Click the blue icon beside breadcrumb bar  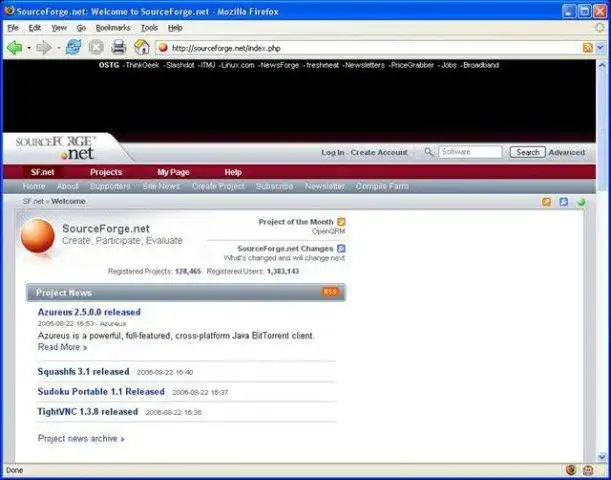563,201
